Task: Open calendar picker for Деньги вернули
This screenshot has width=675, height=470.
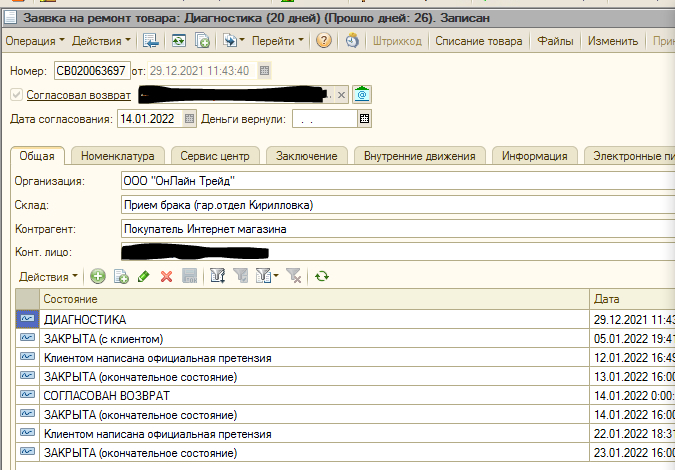Action: 365,119
